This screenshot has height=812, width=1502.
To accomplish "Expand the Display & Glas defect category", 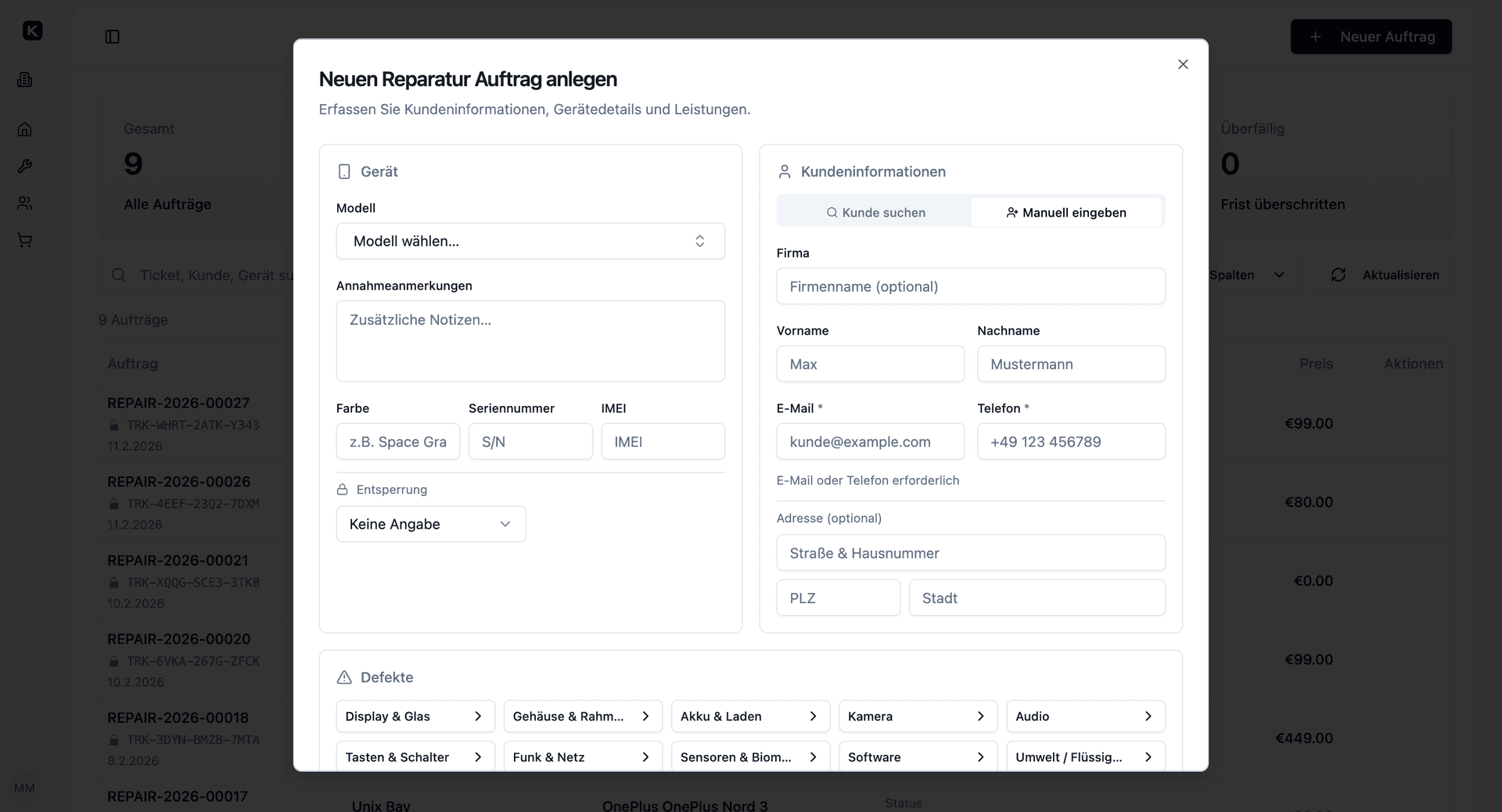I will pos(415,716).
